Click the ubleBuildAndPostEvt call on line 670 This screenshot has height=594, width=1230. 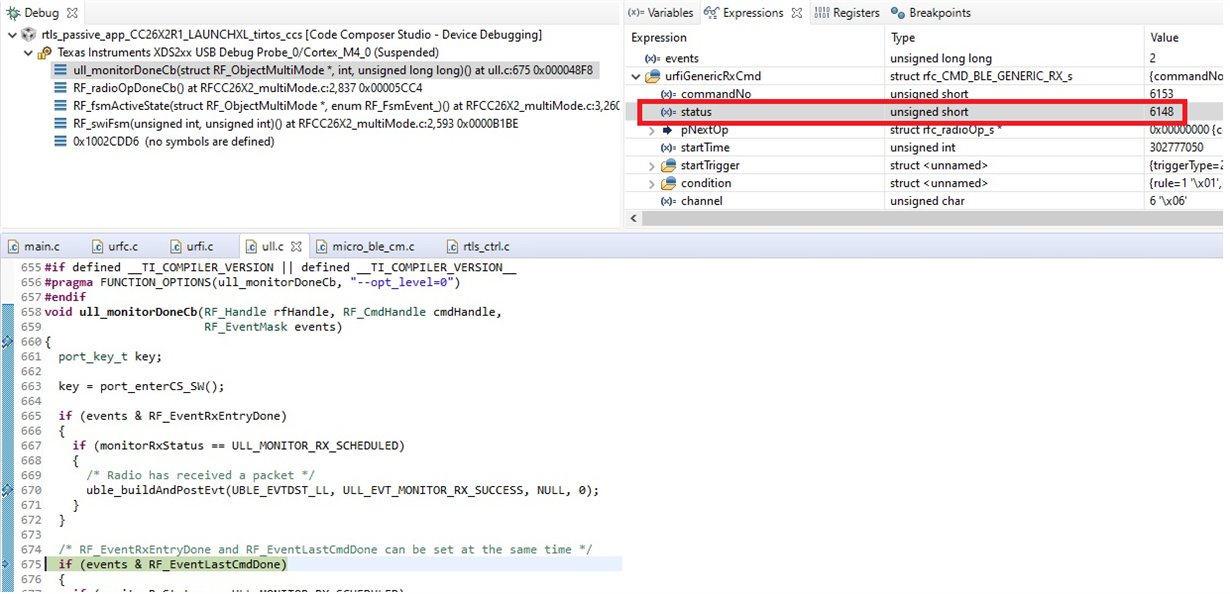[x=342, y=490]
